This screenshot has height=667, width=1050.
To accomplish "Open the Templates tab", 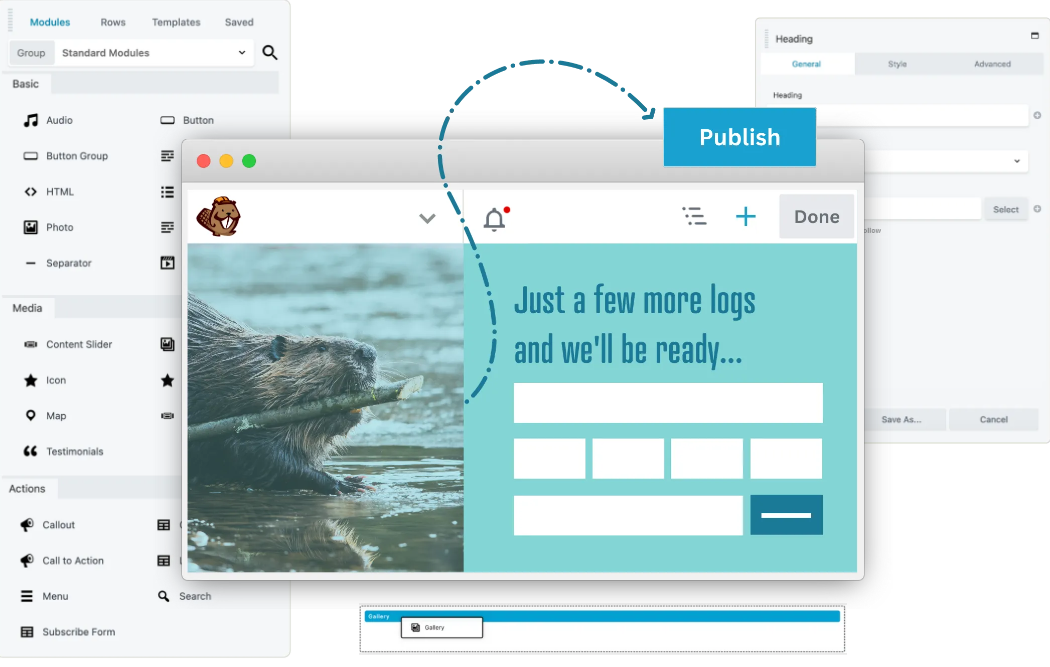I will click(175, 22).
